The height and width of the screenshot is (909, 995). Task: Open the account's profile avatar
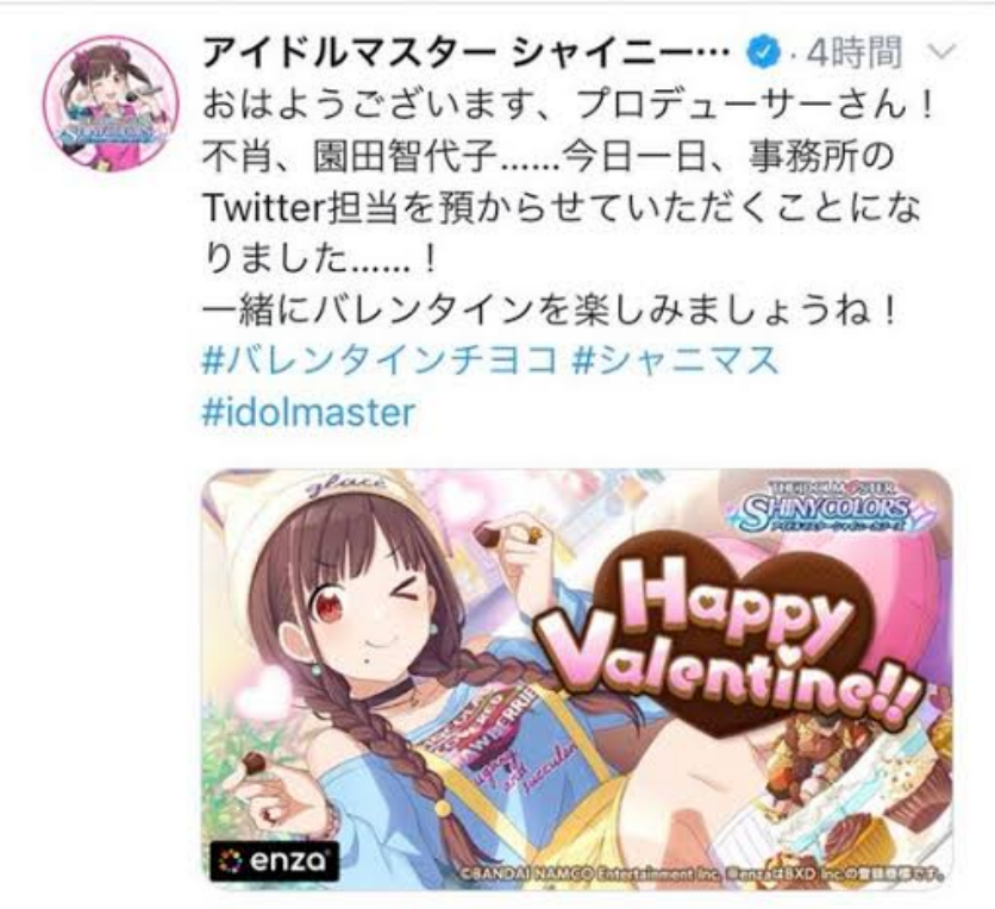point(111,103)
